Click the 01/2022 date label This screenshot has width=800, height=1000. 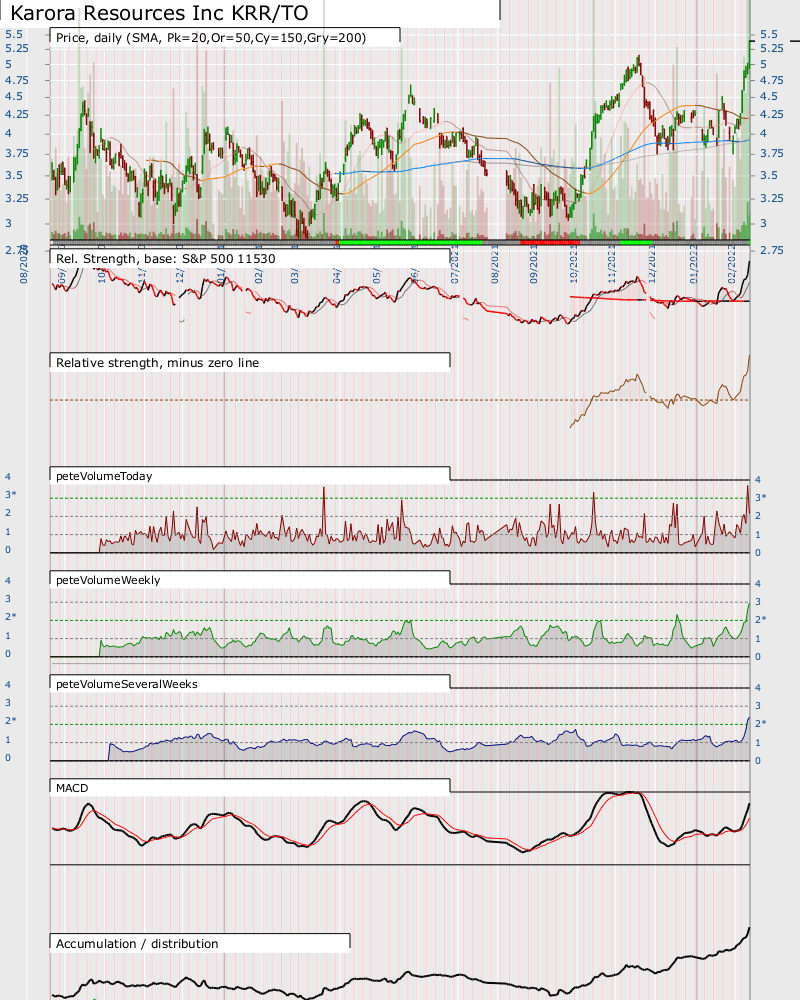(693, 266)
